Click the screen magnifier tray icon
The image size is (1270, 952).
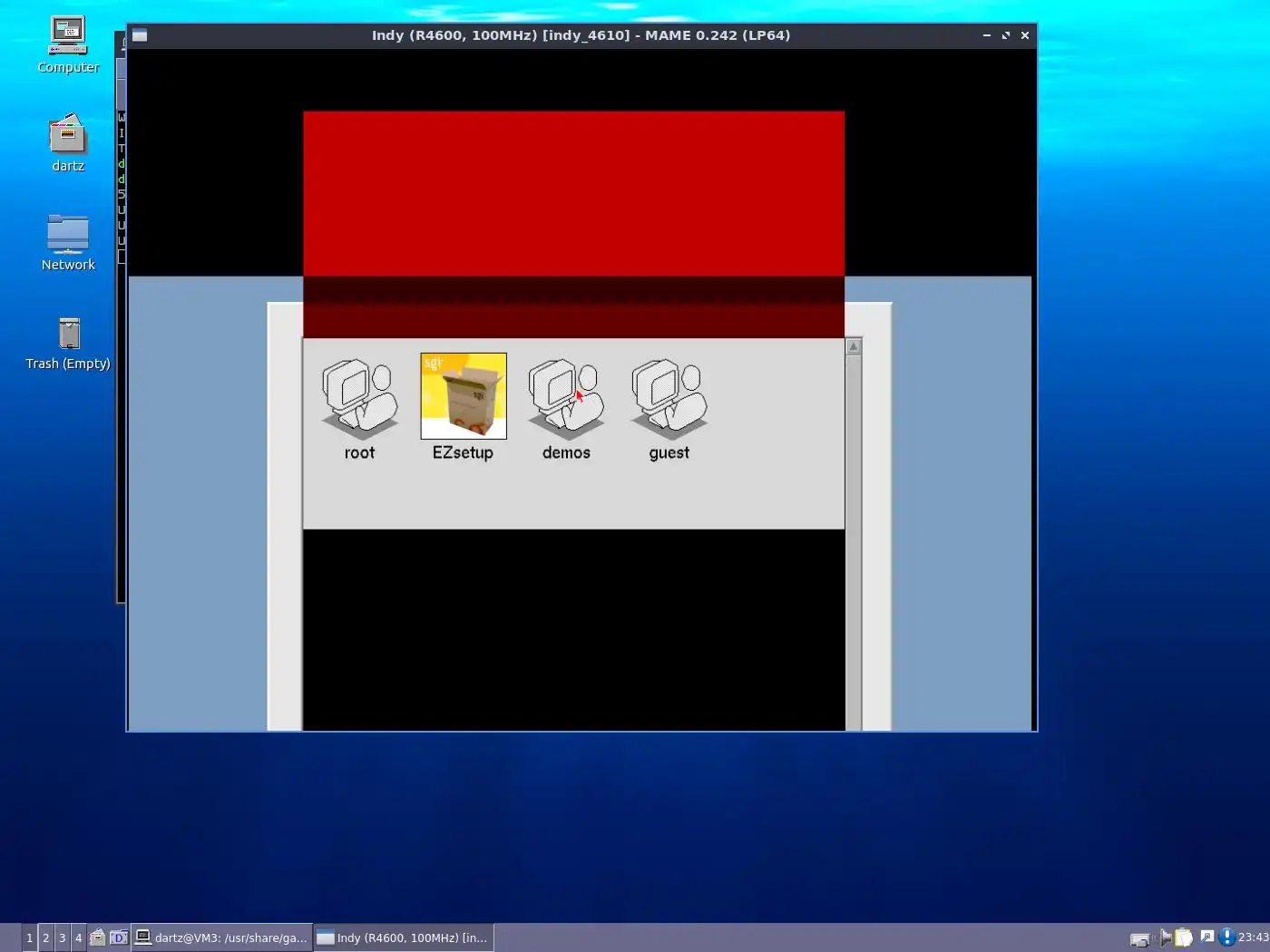pyautogui.click(x=1207, y=937)
